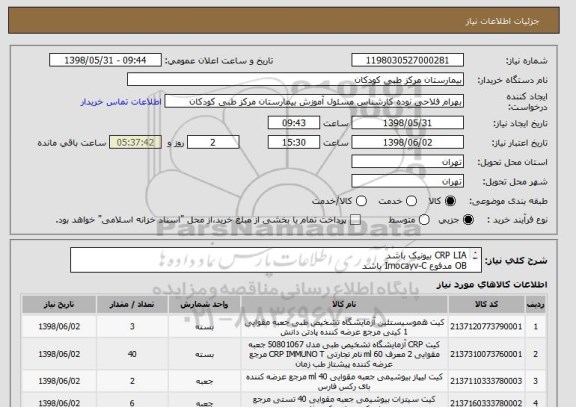Click the اطلاعات کالاهای مورد نیاز heading
This screenshot has height=407, width=576.
pyautogui.click(x=492, y=284)
